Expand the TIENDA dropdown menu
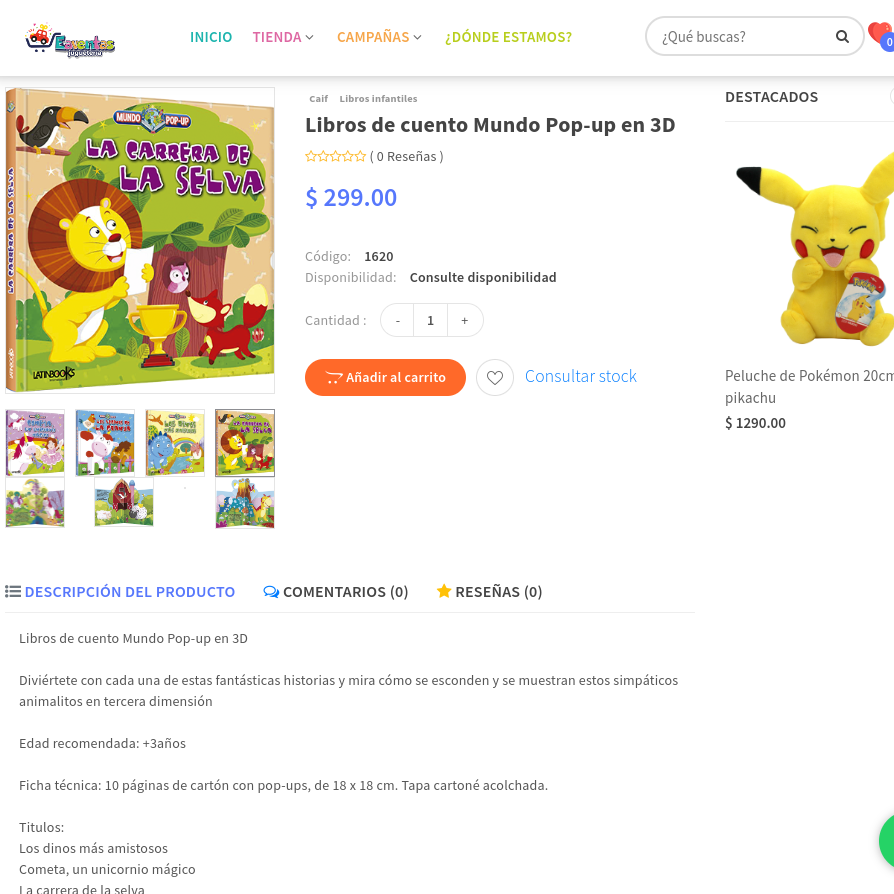Screen dimensions: 894x894 (x=283, y=37)
